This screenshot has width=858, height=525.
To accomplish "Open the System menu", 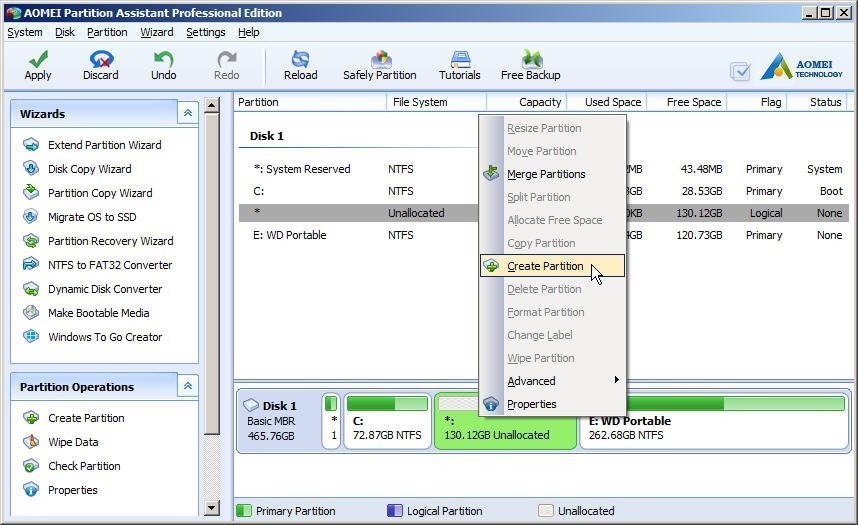I will coord(25,32).
